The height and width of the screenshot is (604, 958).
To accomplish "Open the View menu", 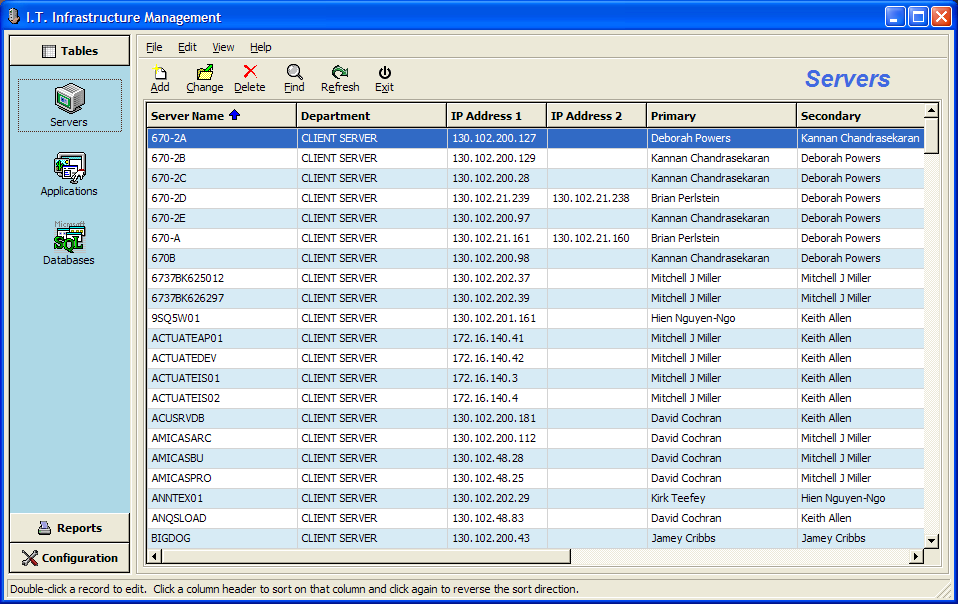I will (223, 47).
